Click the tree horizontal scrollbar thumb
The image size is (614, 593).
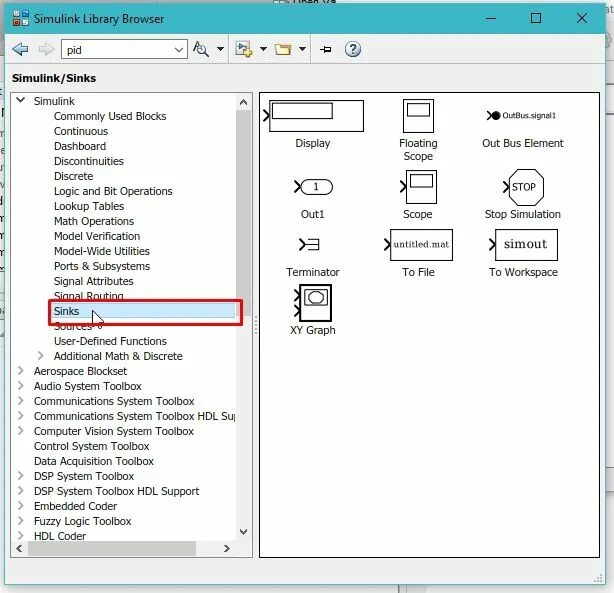coord(112,548)
